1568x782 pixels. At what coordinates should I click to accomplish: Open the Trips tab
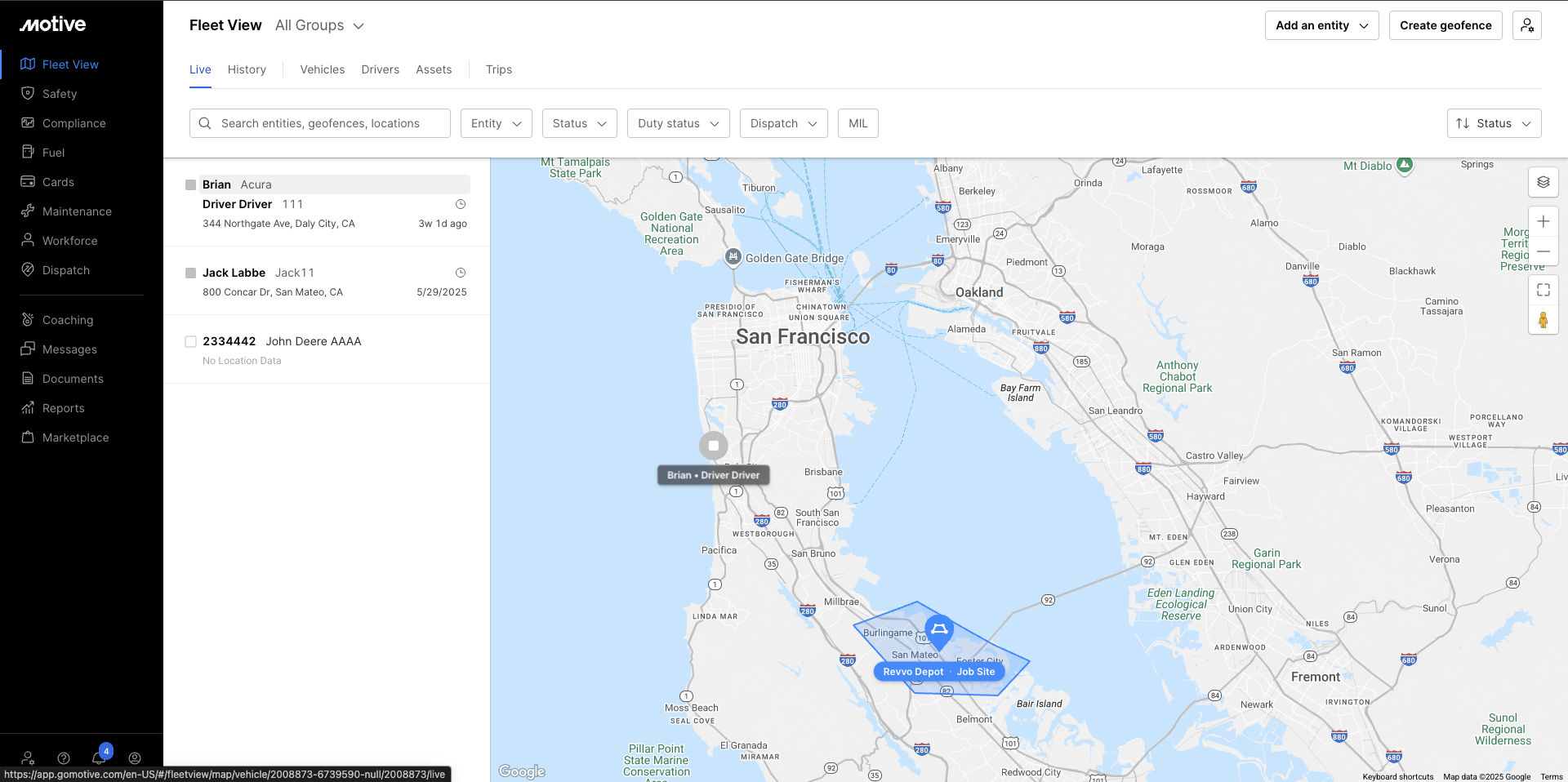(x=498, y=69)
